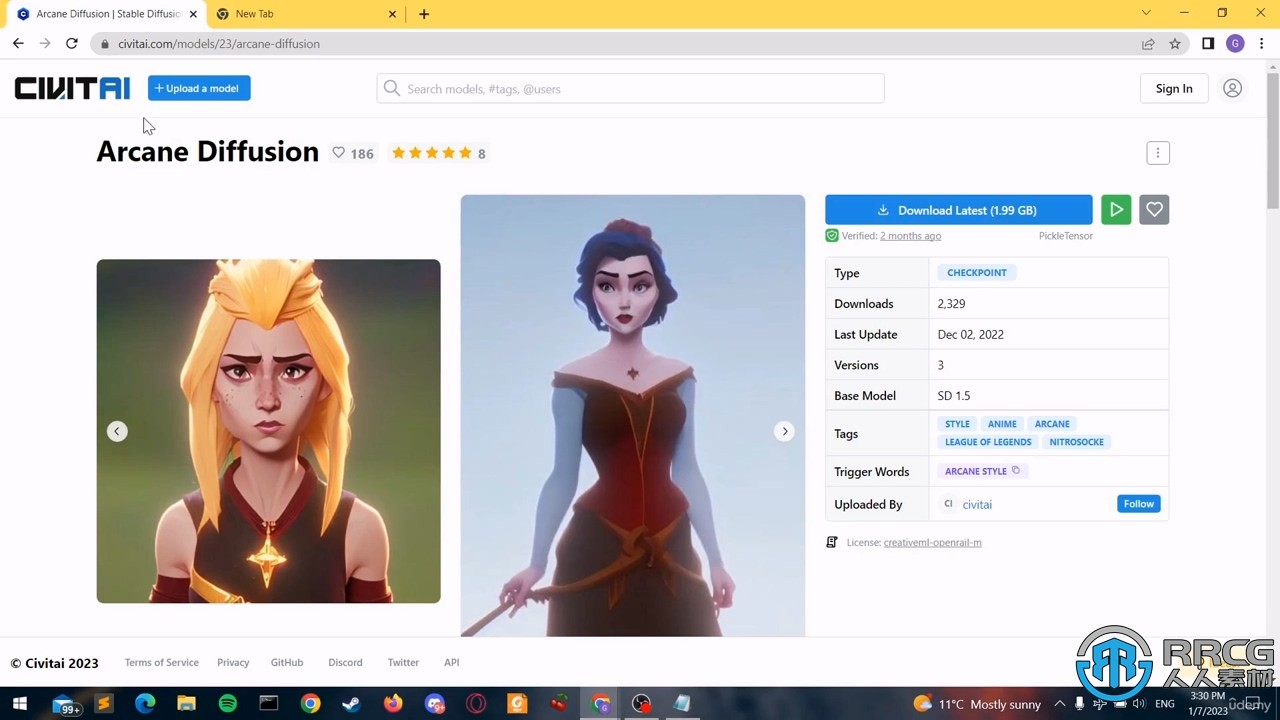The height and width of the screenshot is (720, 1280).
Task: Click the share page icon in address bar
Action: pyautogui.click(x=1148, y=44)
